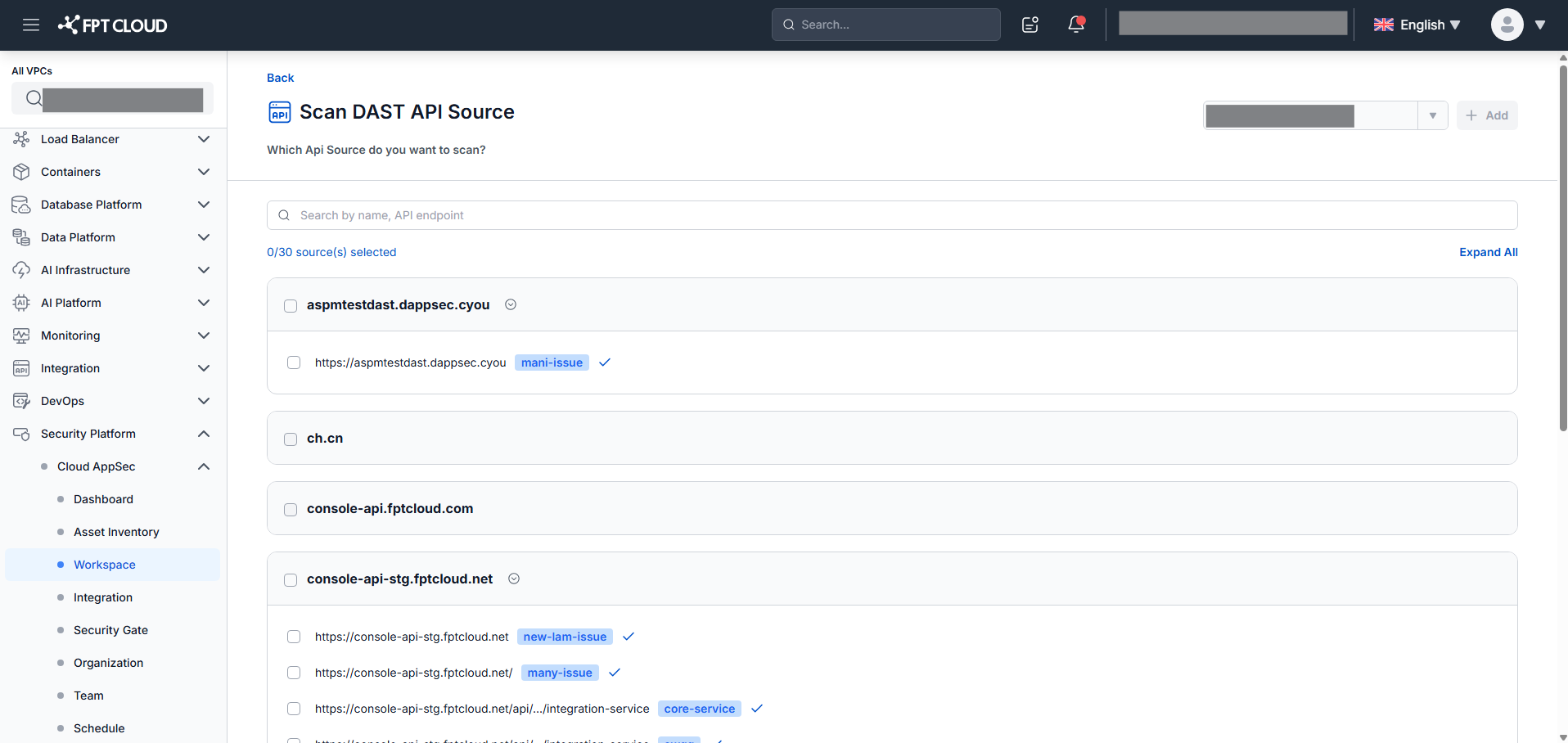This screenshot has height=743, width=1568.
Task: Open Integration under Cloud AppSec
Action: [103, 597]
